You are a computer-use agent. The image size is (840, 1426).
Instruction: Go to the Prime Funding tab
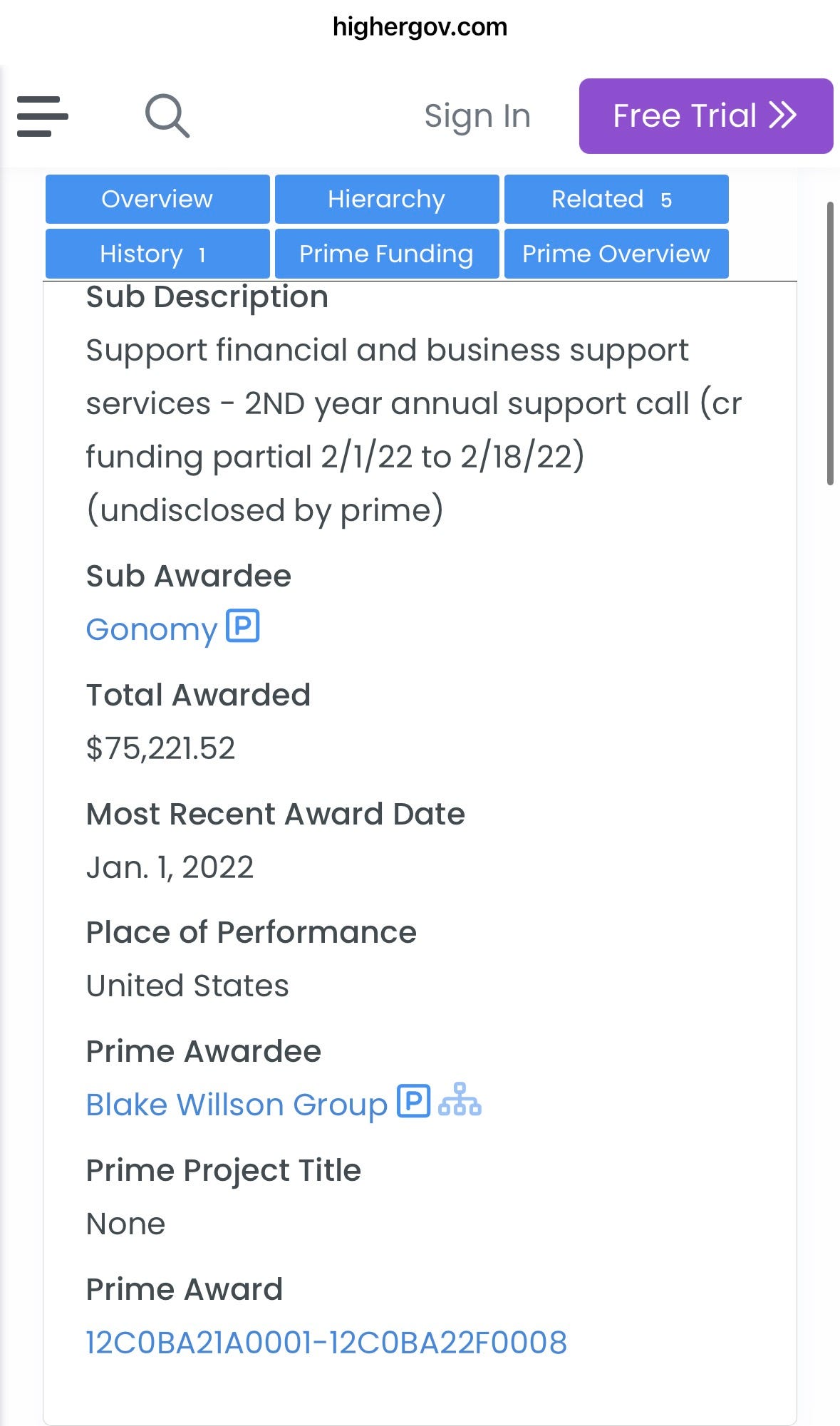point(387,254)
